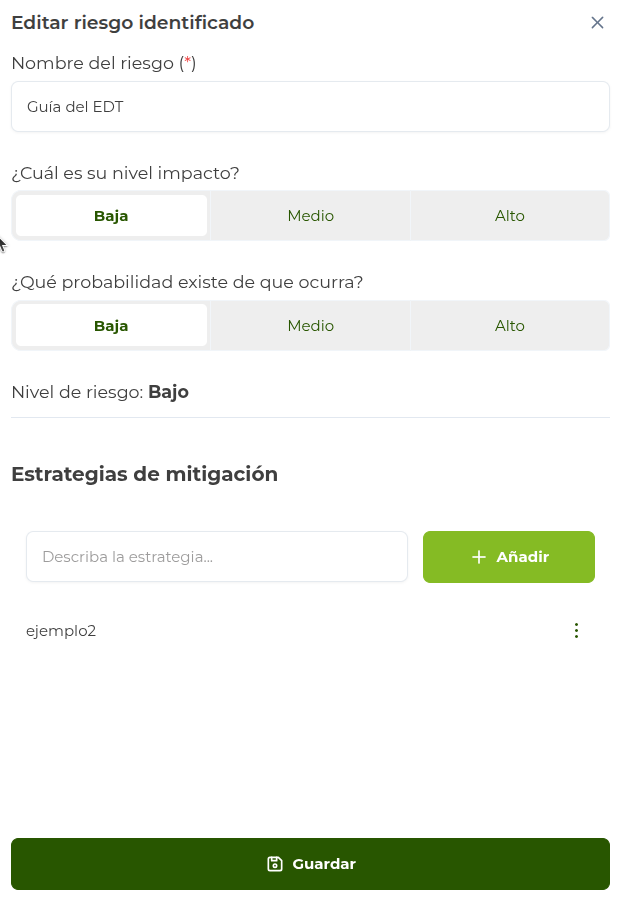This screenshot has height=898, width=617.
Task: Click the Describa la estrategia input box
Action: (217, 556)
